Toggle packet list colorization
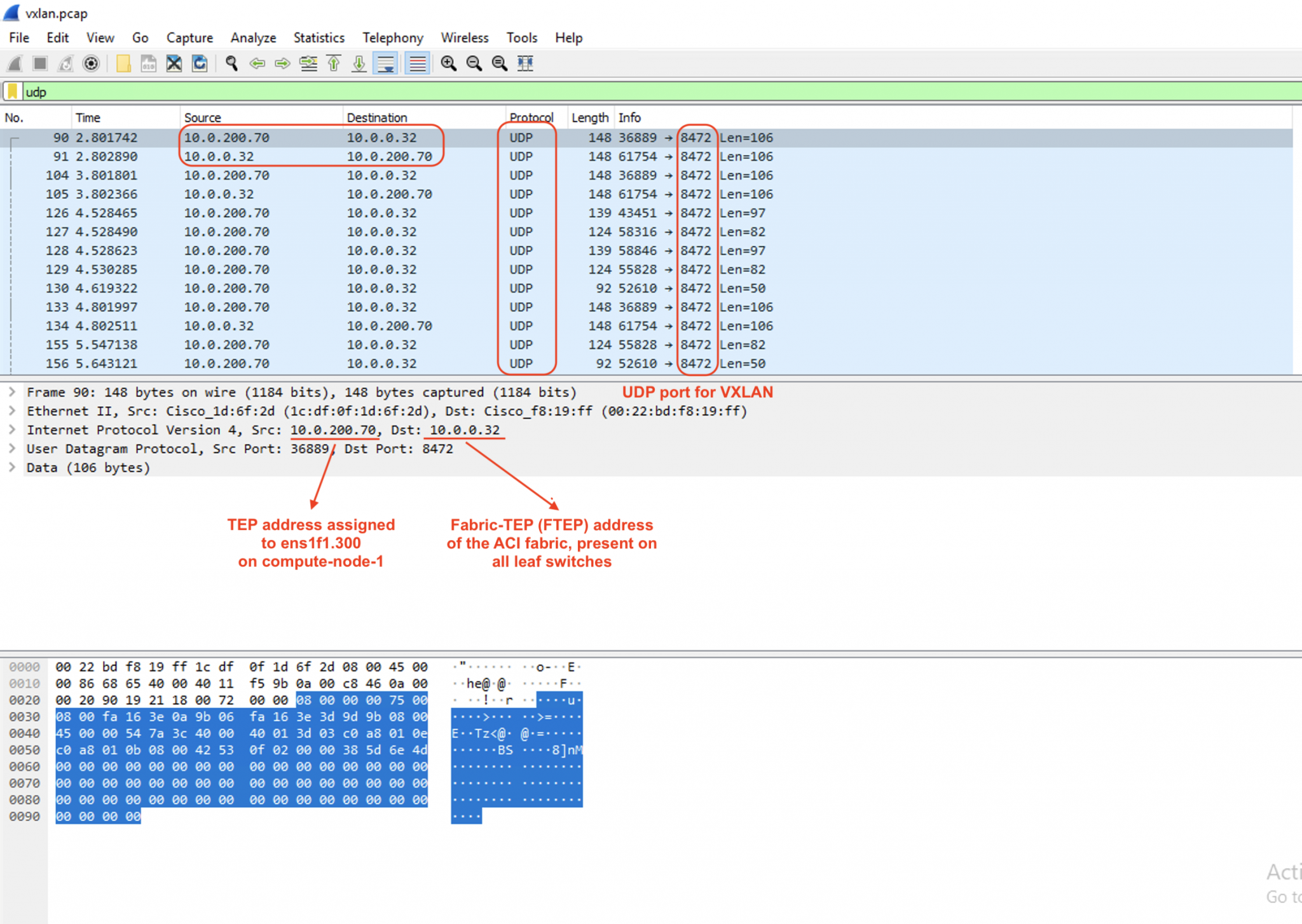1302x924 pixels. tap(416, 64)
